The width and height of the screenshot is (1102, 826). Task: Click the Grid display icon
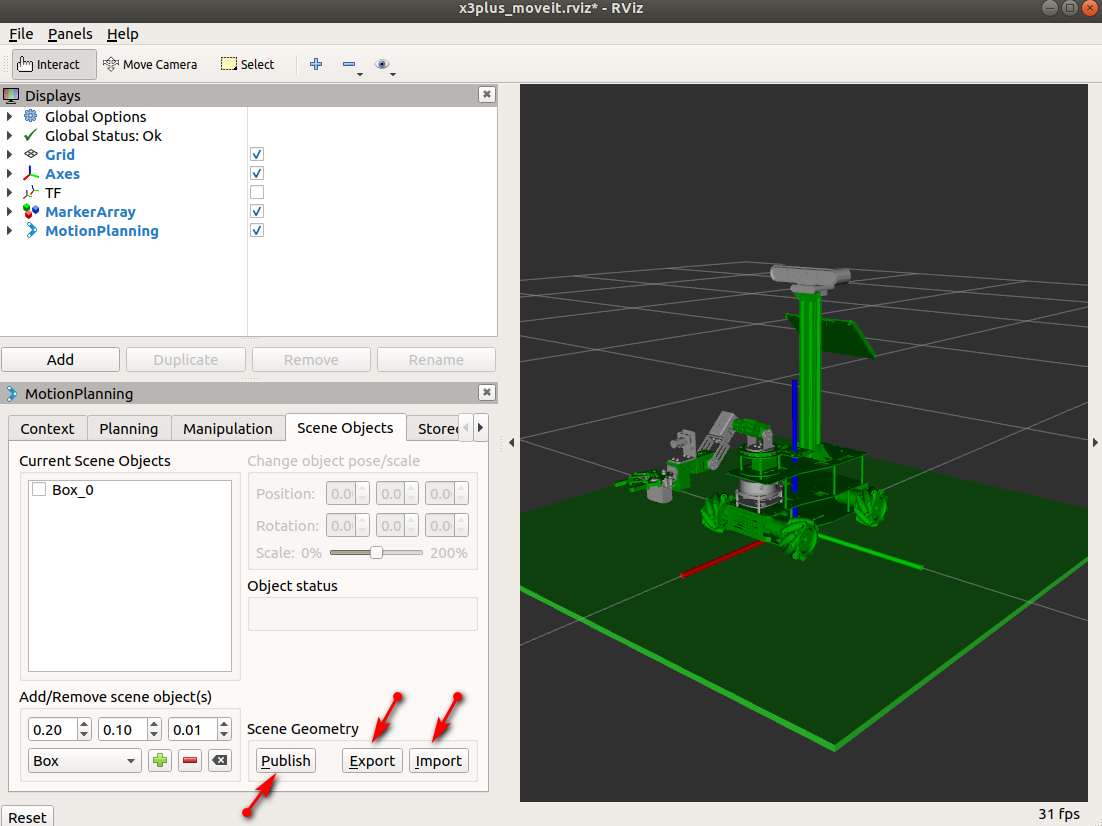31,154
